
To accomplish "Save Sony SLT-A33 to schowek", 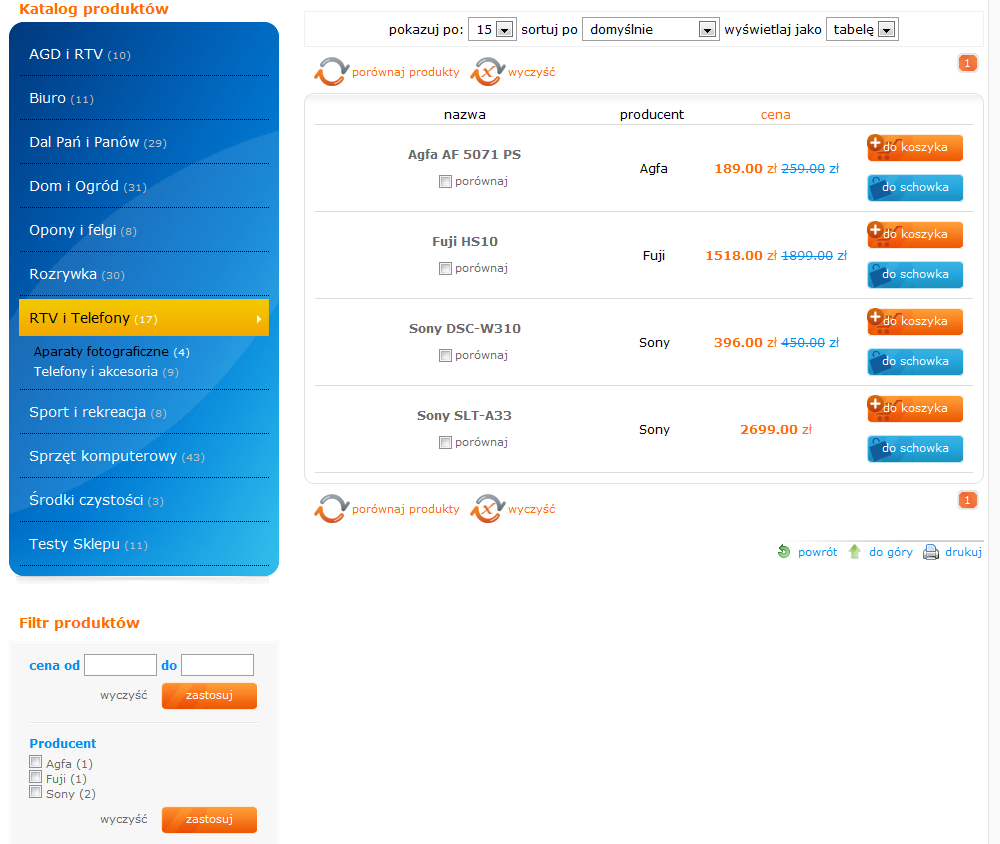I will coord(915,448).
